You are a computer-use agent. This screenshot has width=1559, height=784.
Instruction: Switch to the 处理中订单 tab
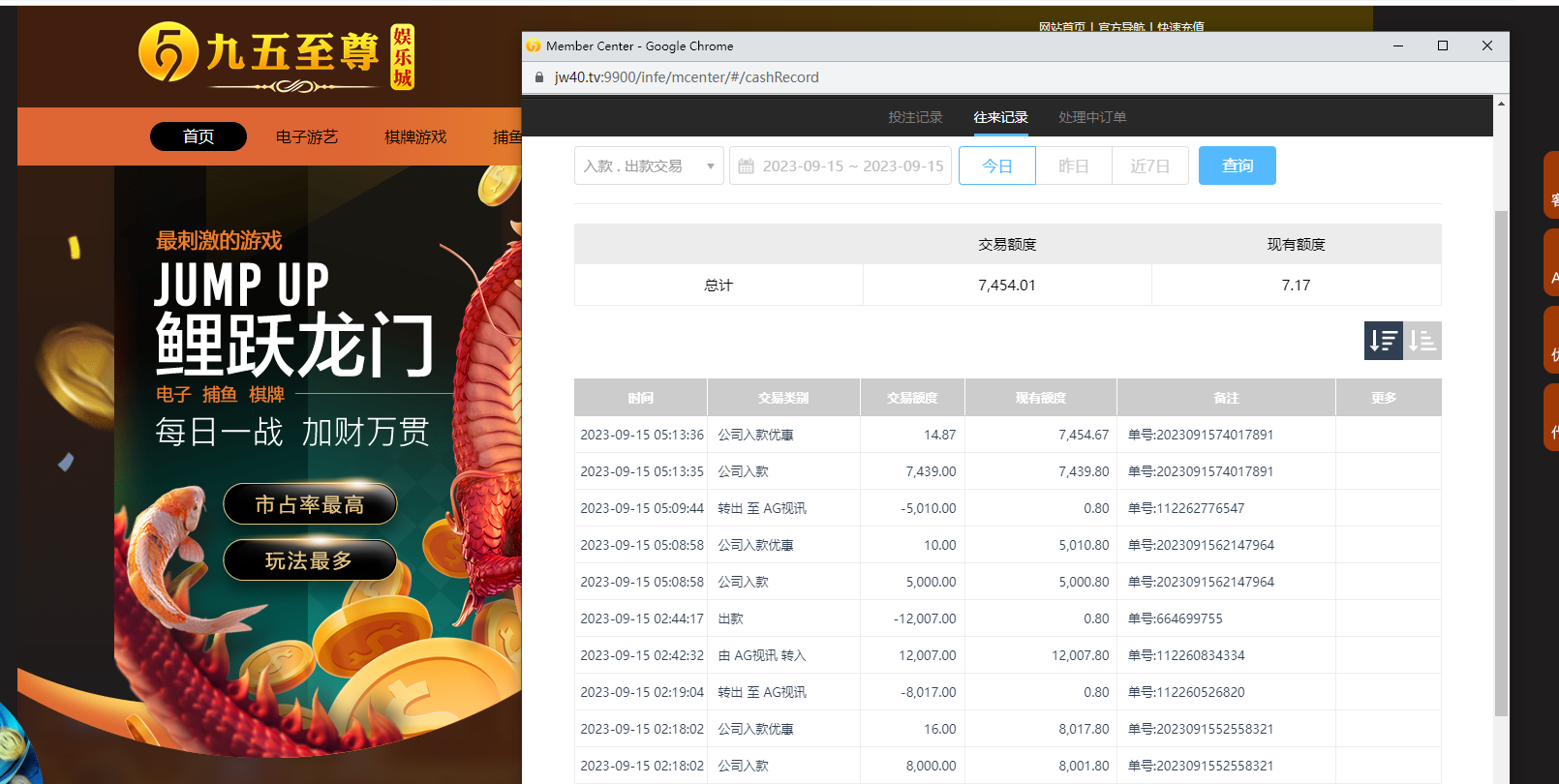click(x=1091, y=117)
